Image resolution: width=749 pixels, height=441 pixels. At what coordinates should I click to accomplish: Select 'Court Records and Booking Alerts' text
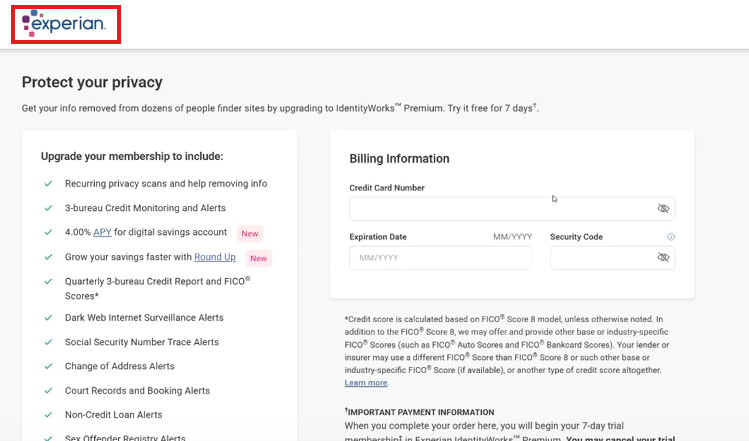(x=138, y=390)
